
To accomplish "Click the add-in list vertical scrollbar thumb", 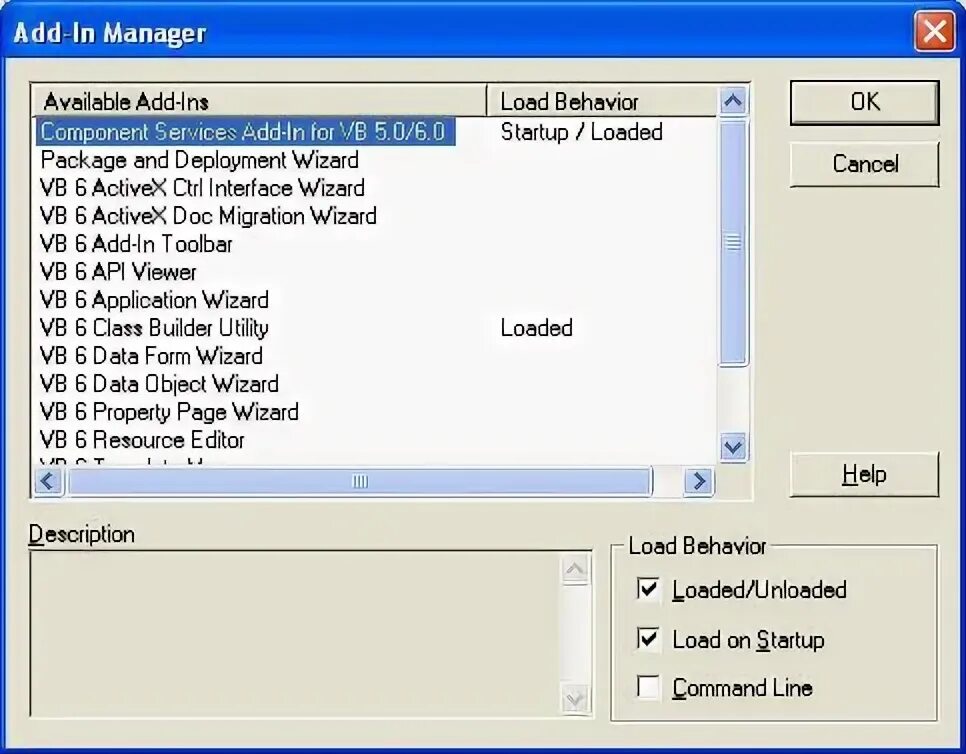I will (x=733, y=243).
